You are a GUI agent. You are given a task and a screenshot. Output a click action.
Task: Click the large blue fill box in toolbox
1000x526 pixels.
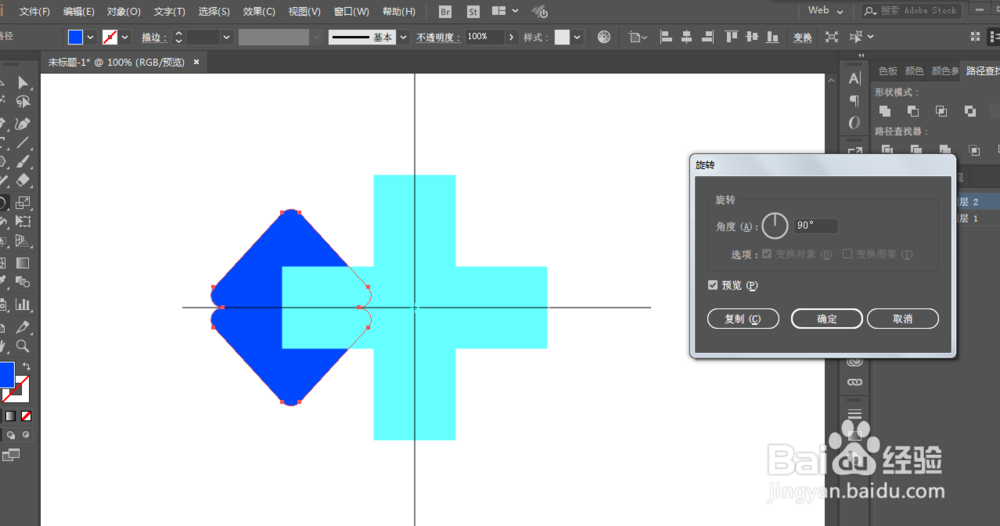[6, 374]
